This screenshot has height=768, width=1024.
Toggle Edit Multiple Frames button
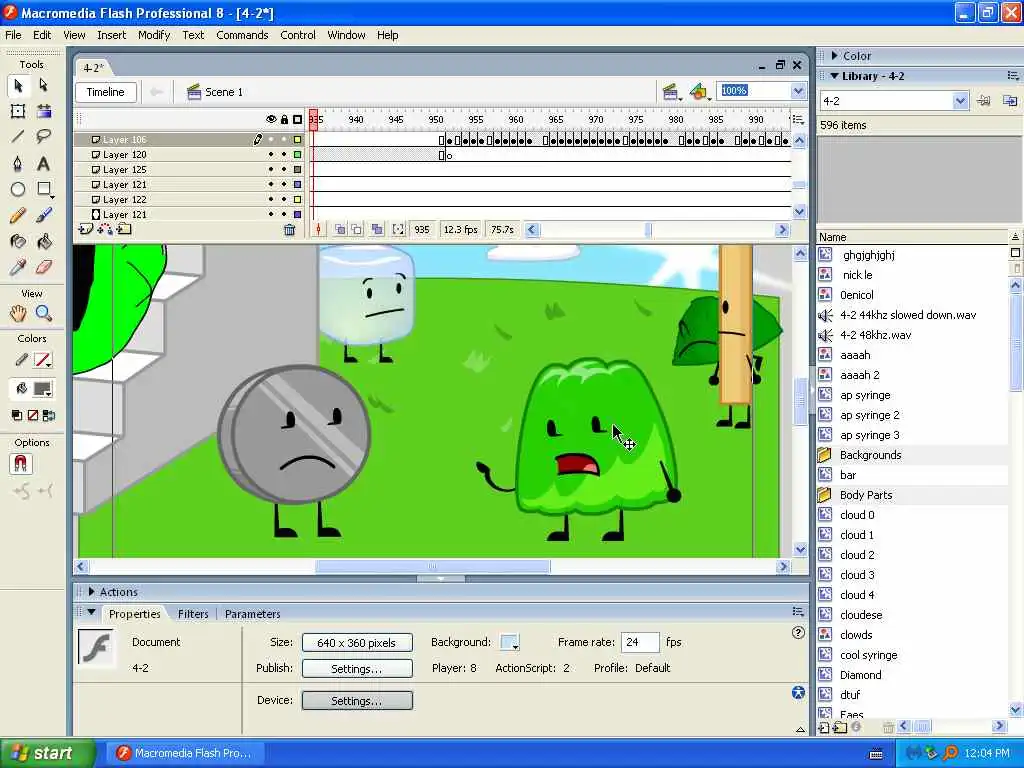point(377,229)
